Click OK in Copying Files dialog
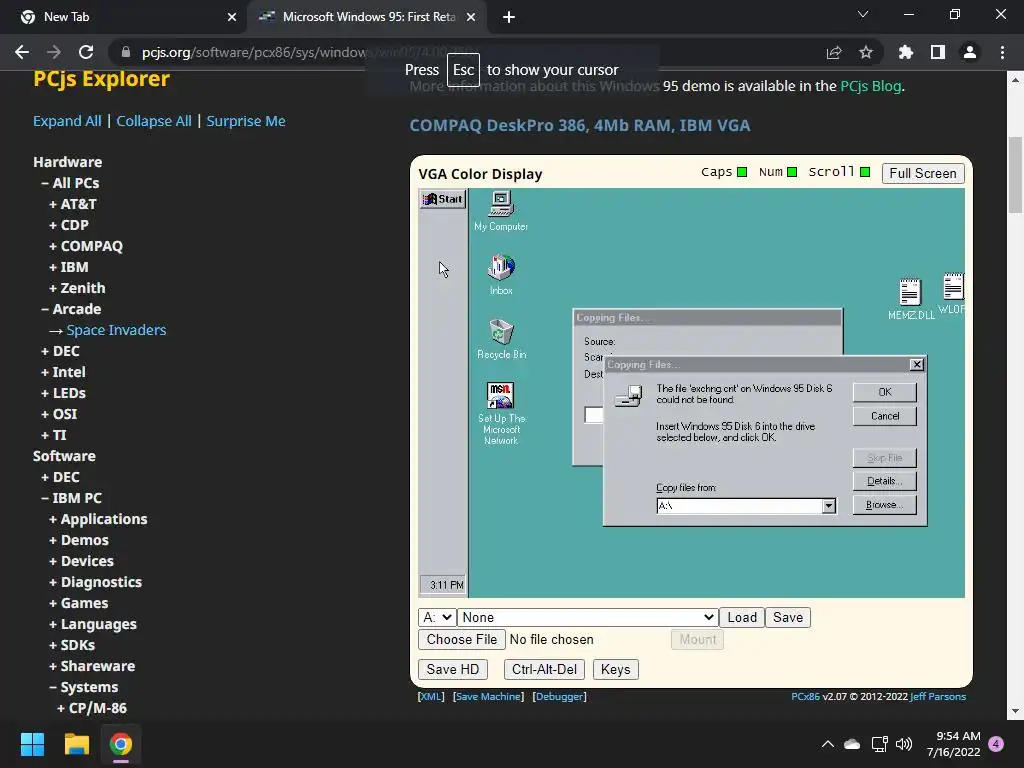This screenshot has width=1024, height=768. click(885, 392)
